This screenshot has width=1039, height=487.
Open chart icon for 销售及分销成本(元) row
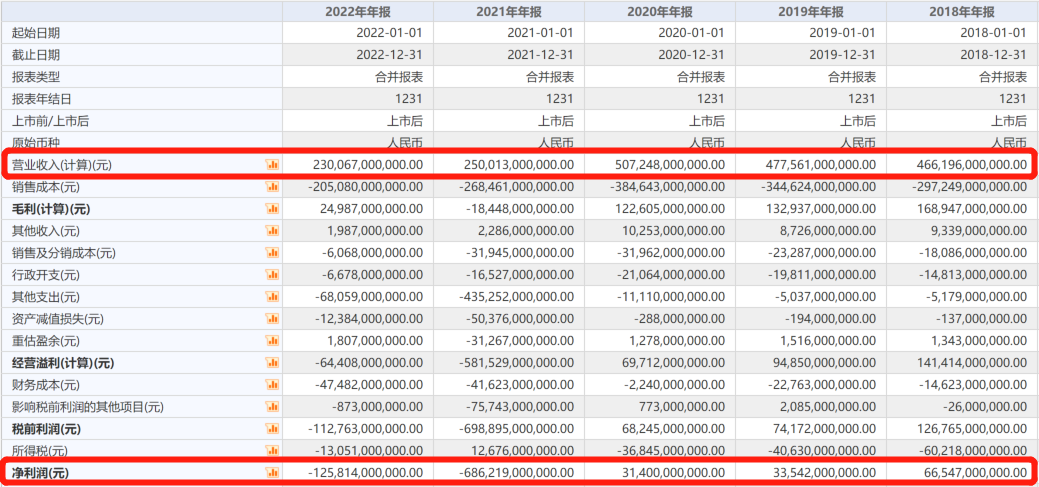point(272,252)
